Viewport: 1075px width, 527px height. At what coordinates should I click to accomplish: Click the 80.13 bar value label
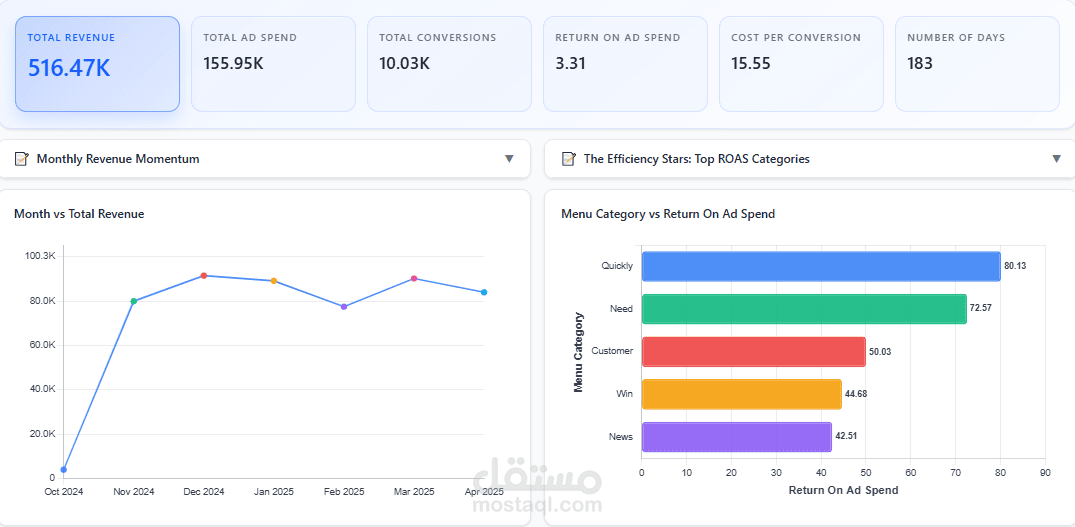pos(1015,266)
